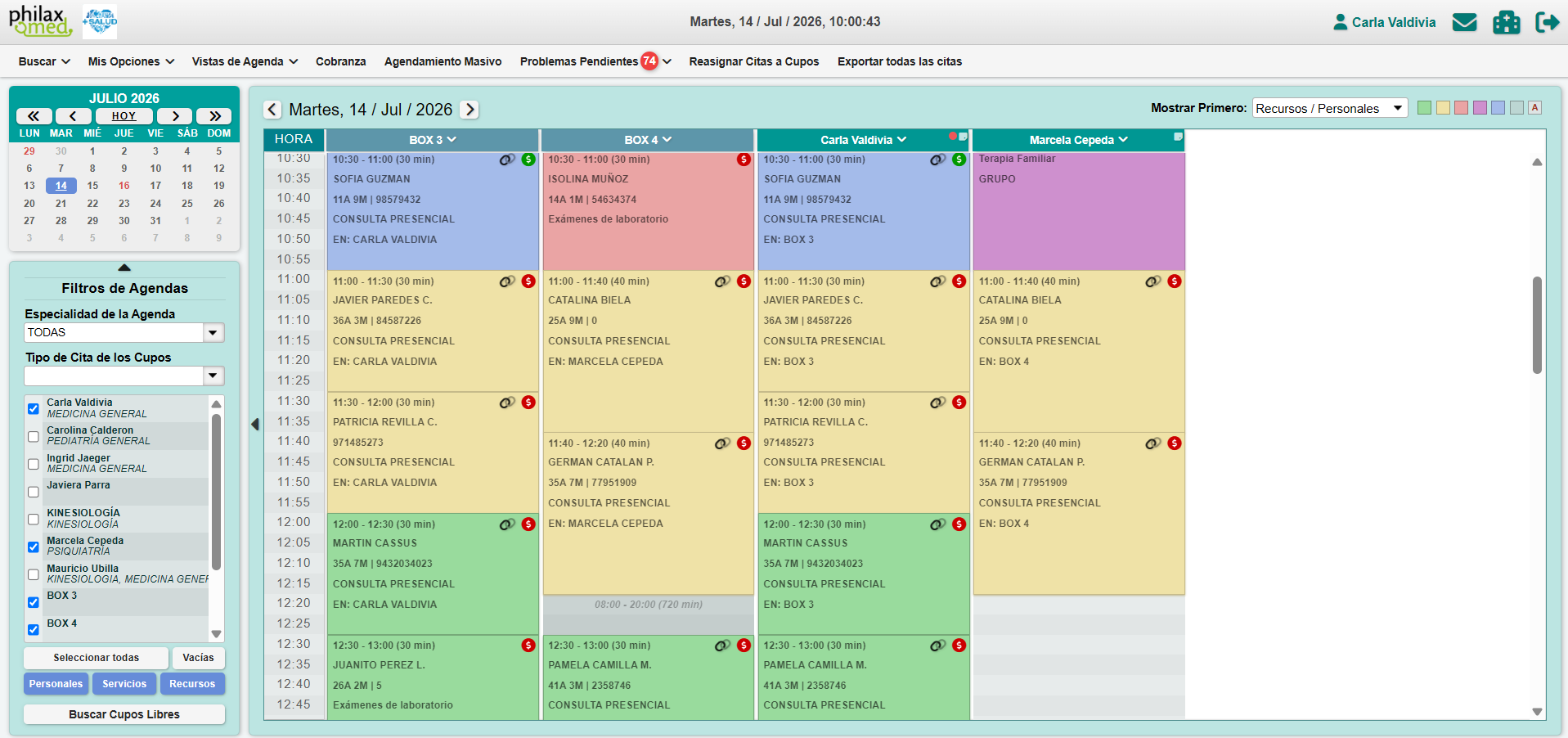Click the Philaxmed logo
Image resolution: width=1568 pixels, height=738 pixels.
(40, 21)
